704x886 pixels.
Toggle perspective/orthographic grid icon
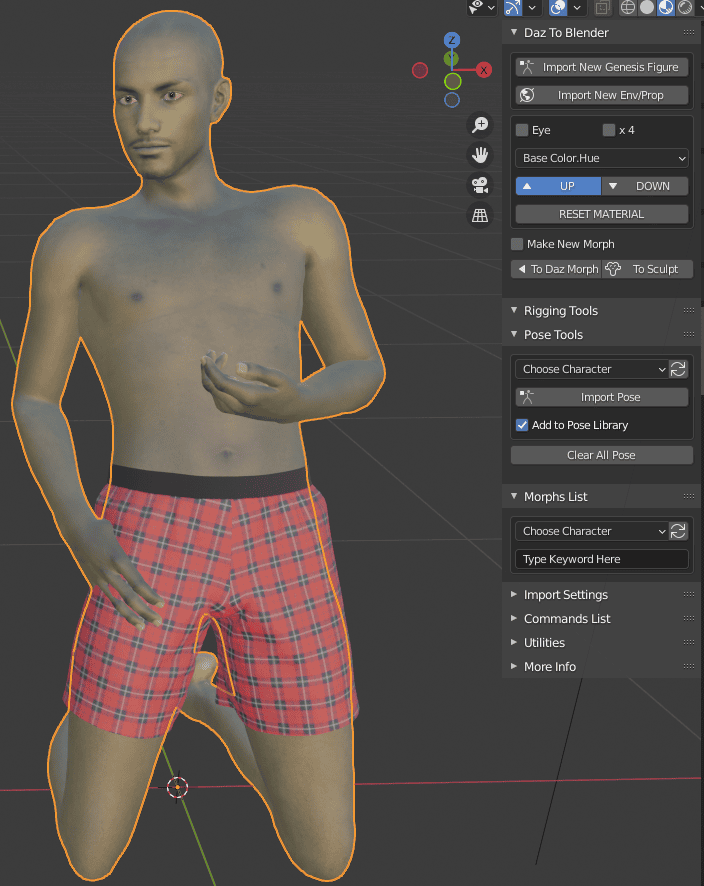[480, 215]
